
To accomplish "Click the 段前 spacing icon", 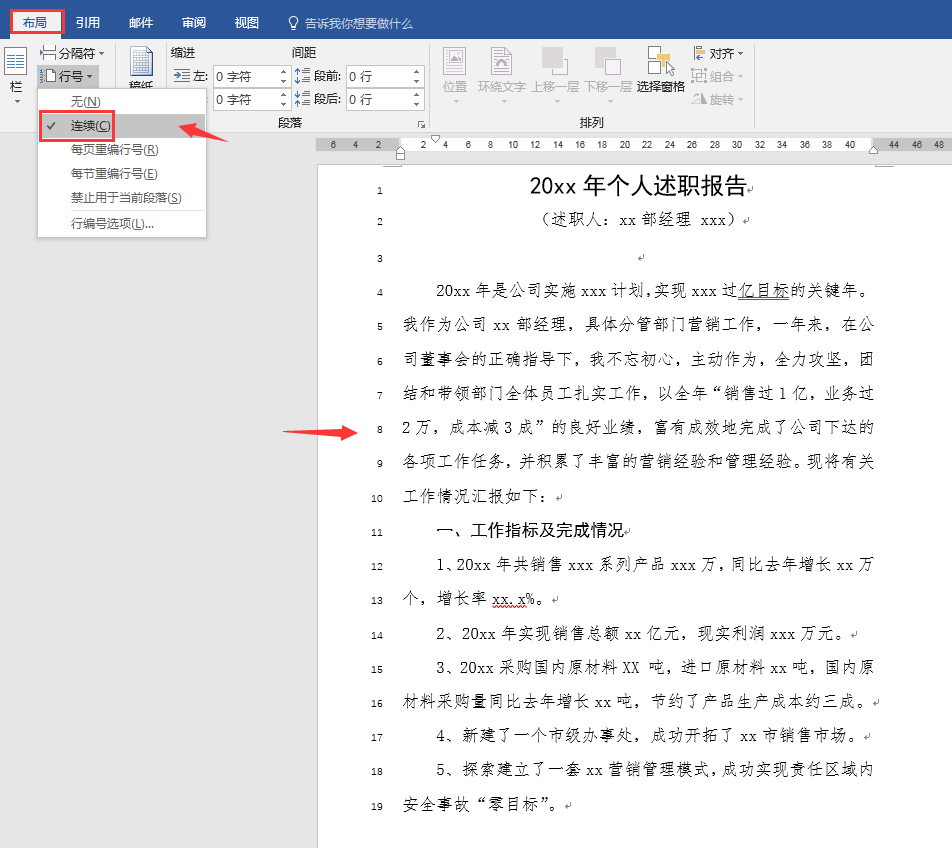I will [302, 76].
